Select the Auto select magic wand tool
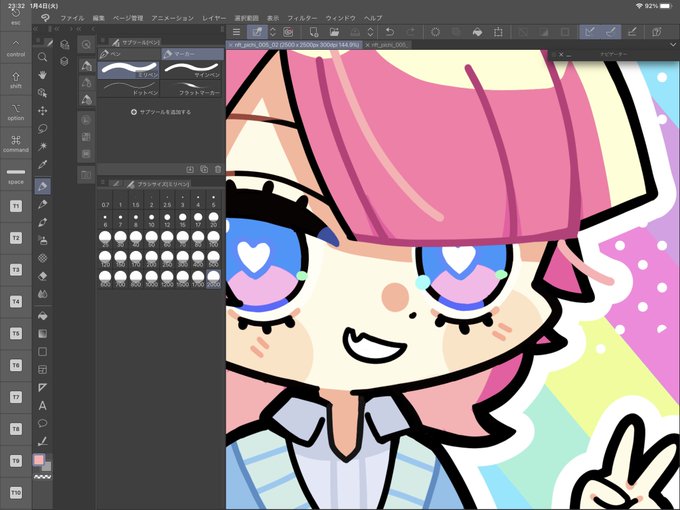 coord(42,147)
